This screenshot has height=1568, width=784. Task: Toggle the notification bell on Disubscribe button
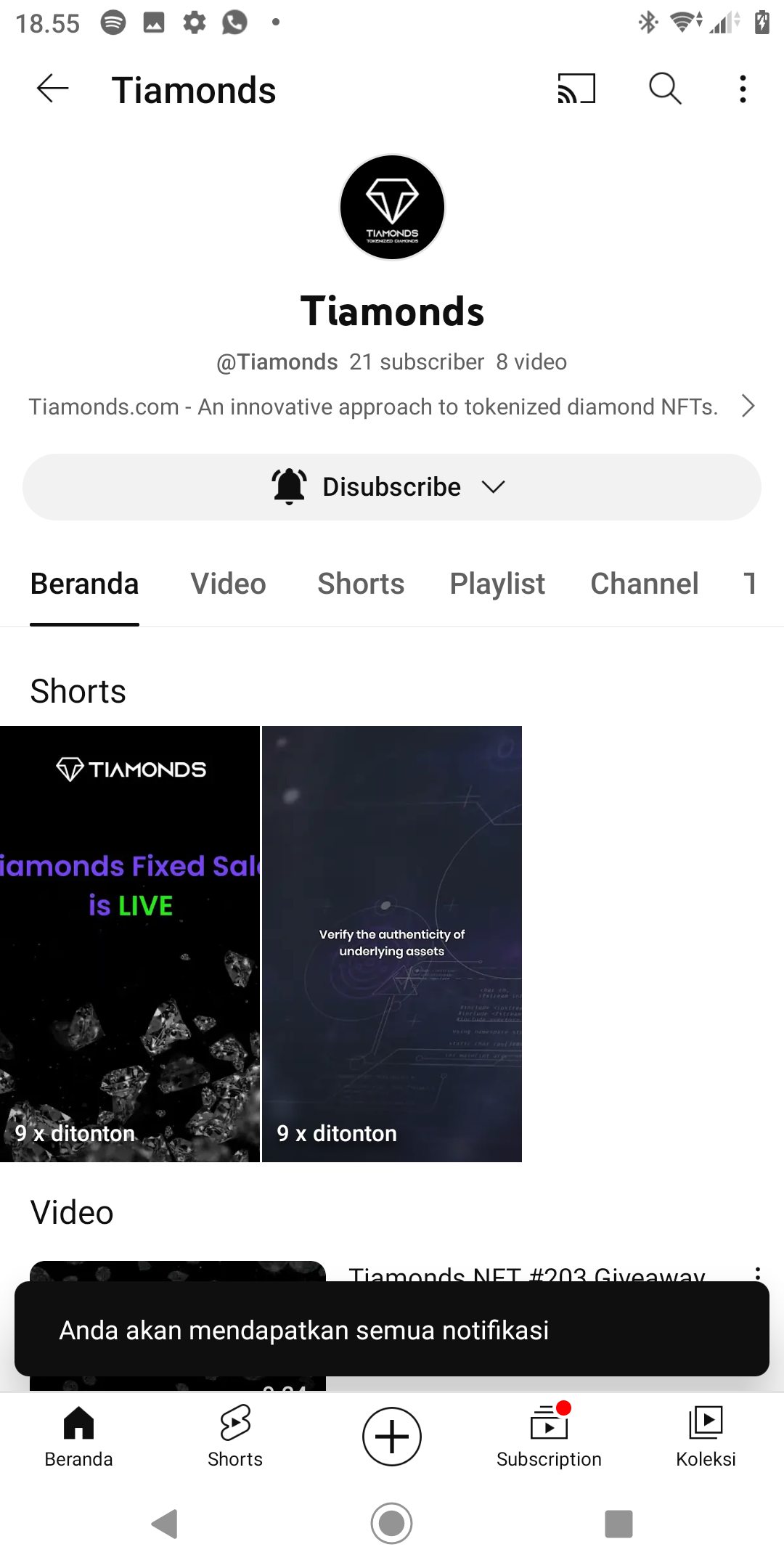pyautogui.click(x=289, y=486)
